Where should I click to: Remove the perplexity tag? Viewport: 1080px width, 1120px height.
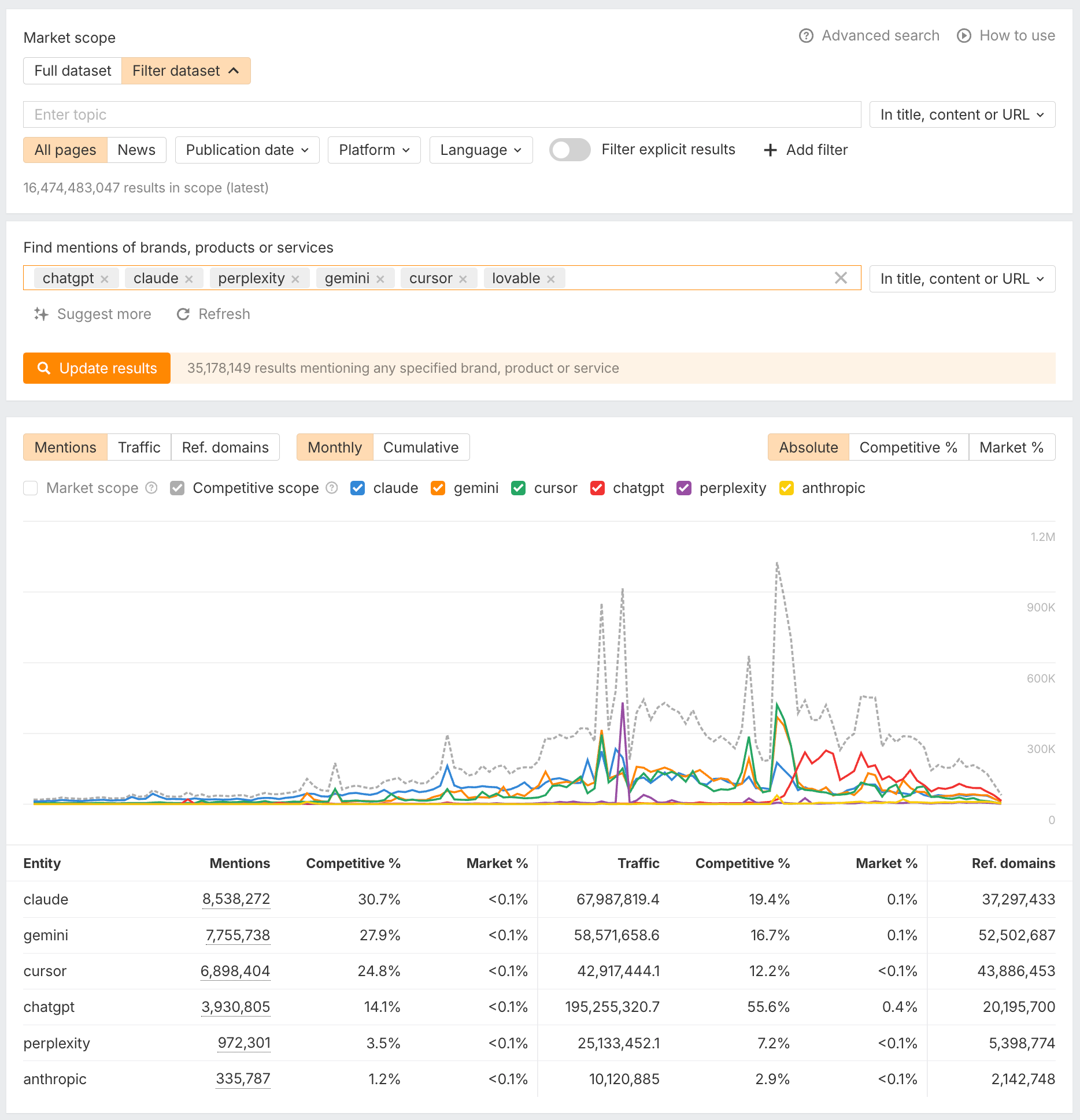click(x=295, y=279)
